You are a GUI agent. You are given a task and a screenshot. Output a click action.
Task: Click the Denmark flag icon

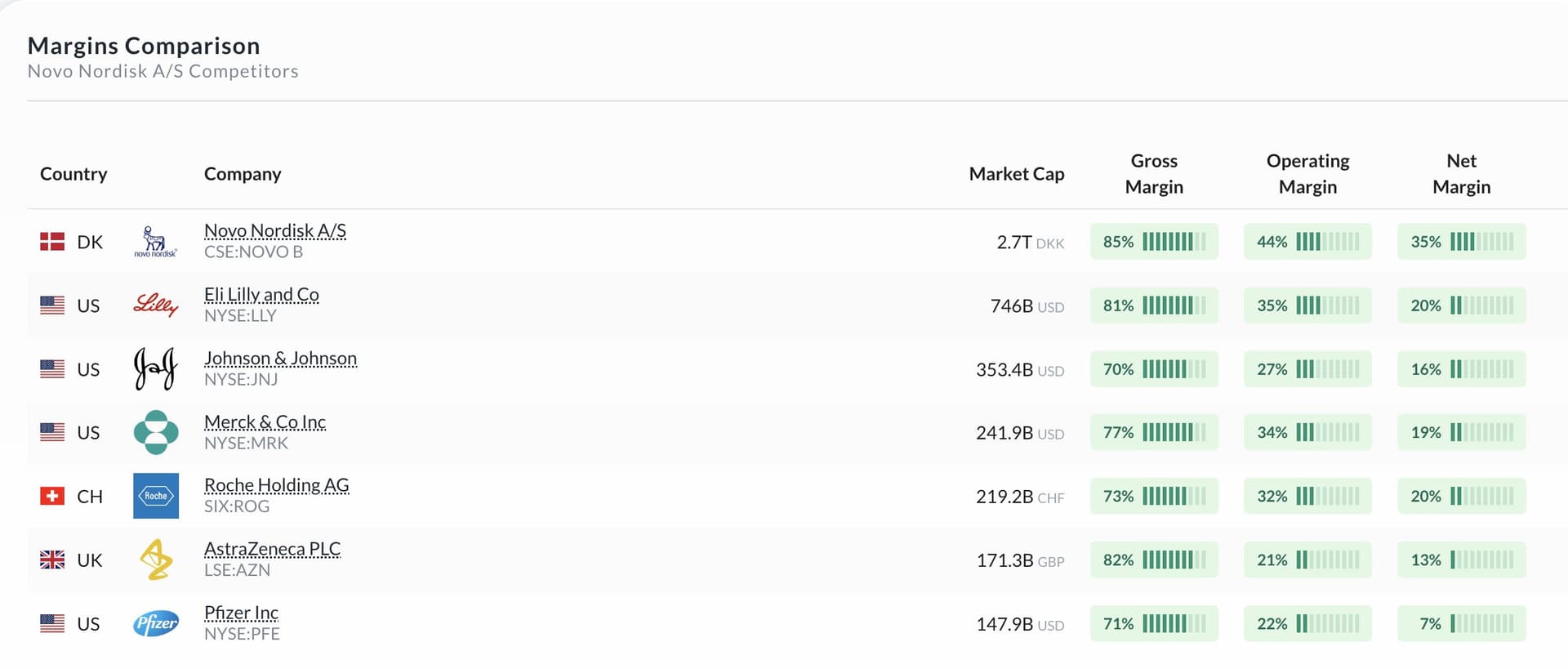pos(52,242)
